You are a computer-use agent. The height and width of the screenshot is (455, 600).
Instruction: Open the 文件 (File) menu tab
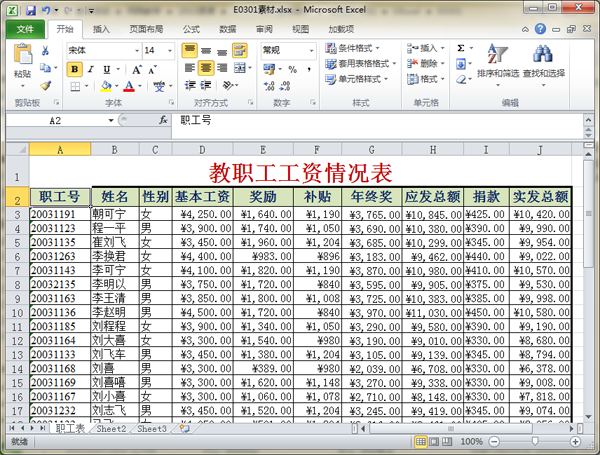click(x=24, y=29)
